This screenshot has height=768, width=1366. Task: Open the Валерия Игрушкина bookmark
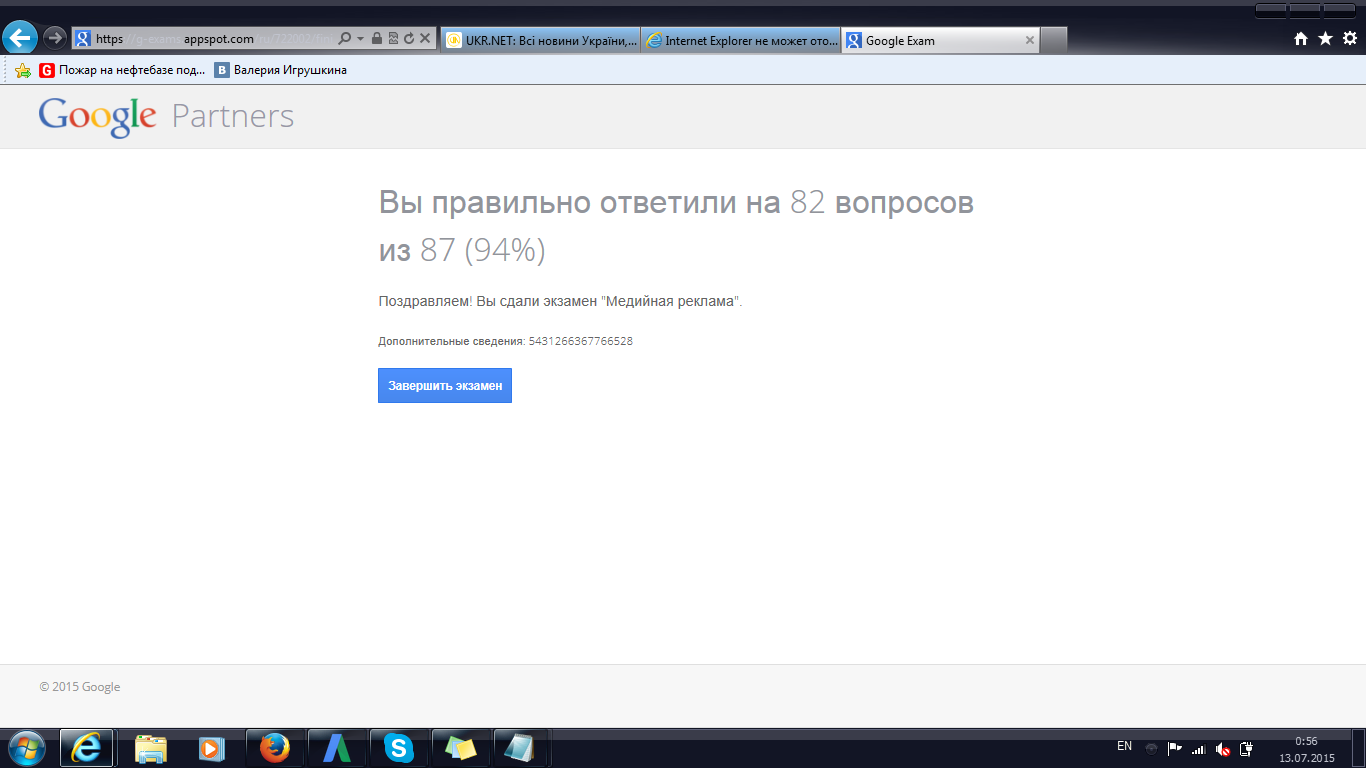(281, 70)
